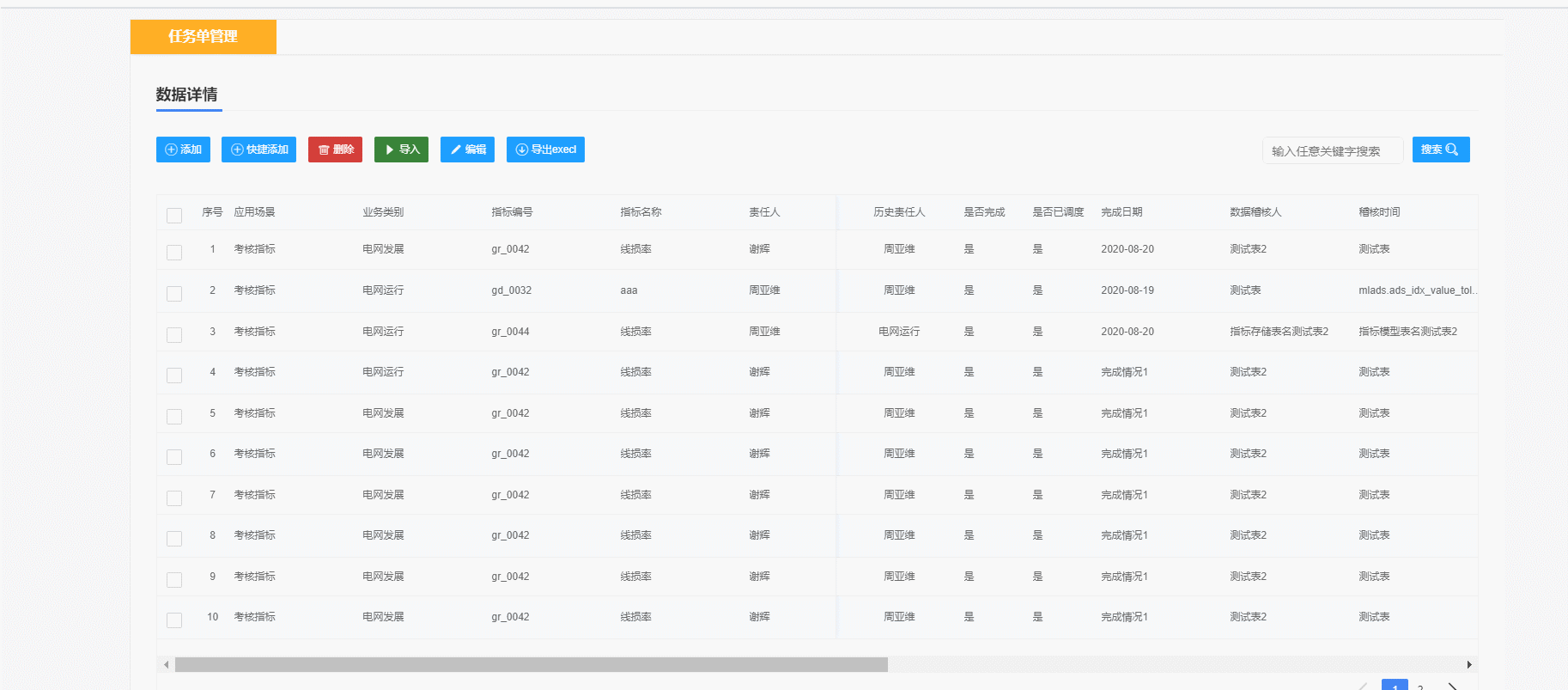The image size is (1568, 690).
Task: Focus the keyword search input field
Action: [x=1332, y=150]
